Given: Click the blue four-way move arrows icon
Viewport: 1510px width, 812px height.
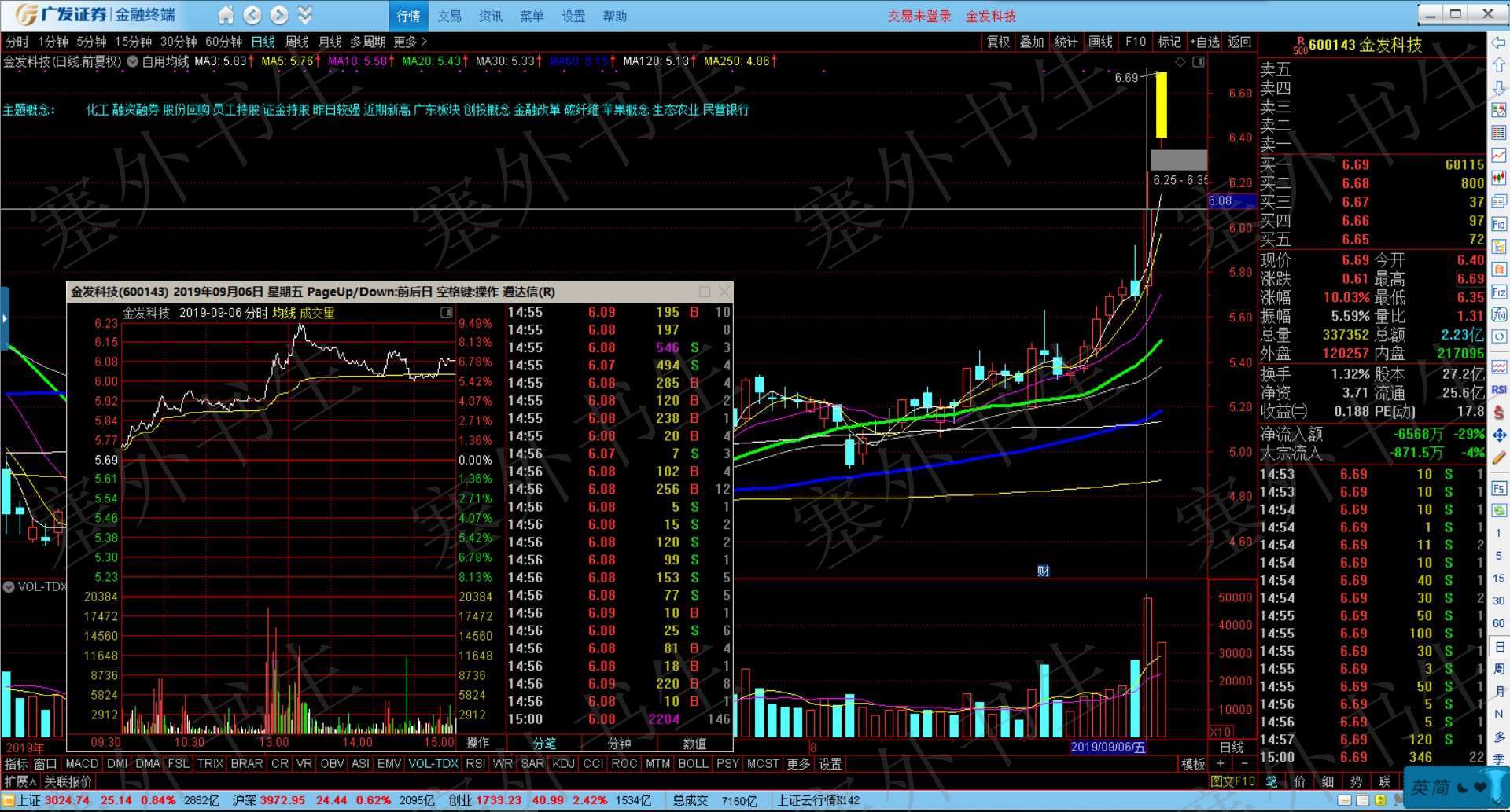Looking at the screenshot, I should coord(1499,435).
